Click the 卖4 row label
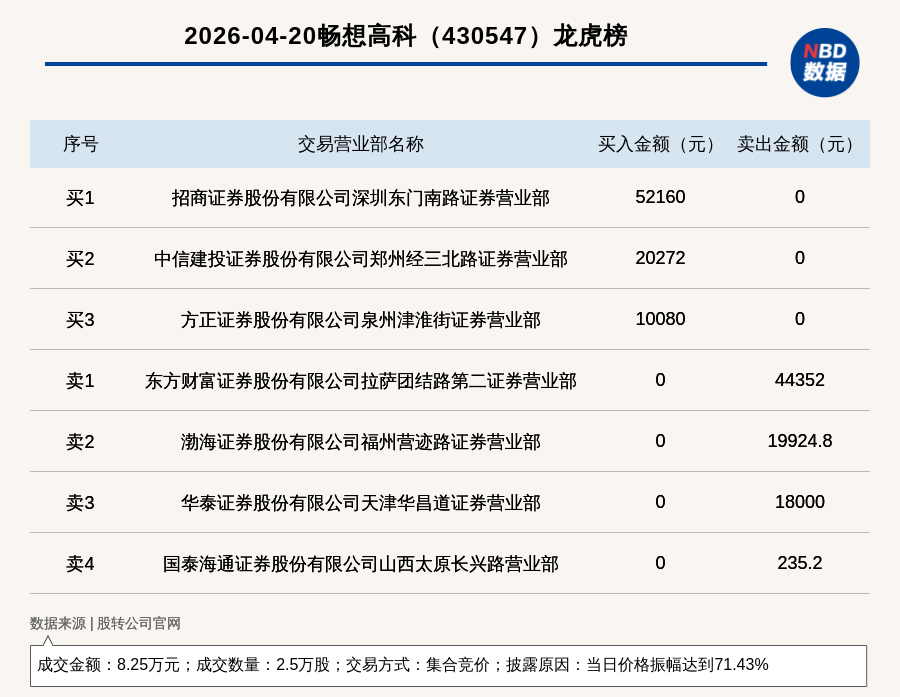The width and height of the screenshot is (900, 697). (x=80, y=564)
